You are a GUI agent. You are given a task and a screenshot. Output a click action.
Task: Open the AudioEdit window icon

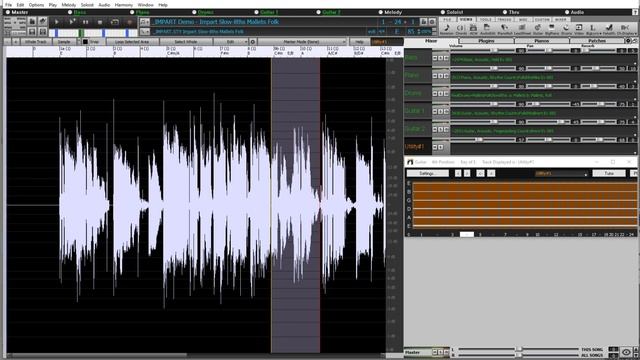click(x=487, y=29)
